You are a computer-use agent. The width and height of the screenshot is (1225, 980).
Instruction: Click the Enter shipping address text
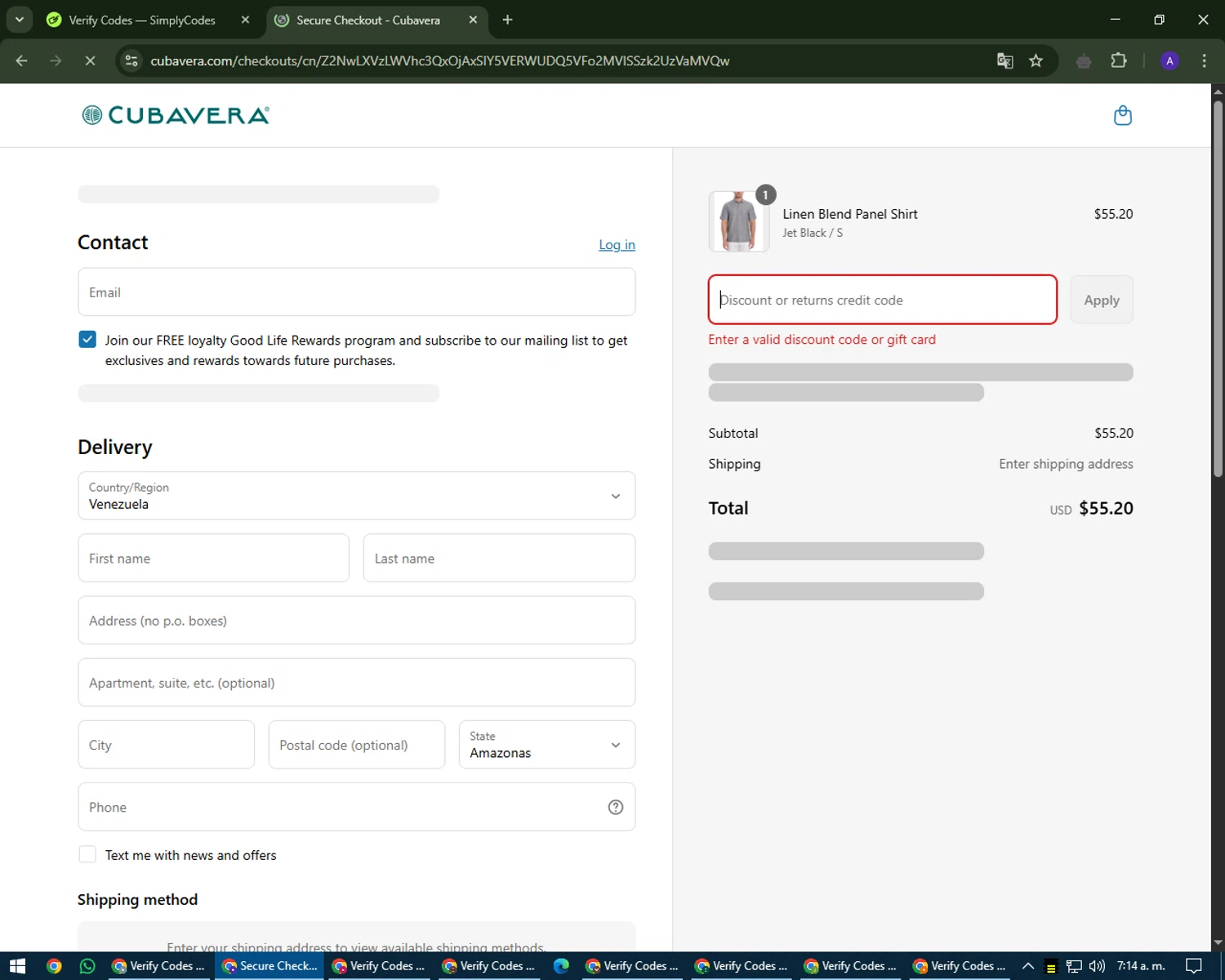click(x=1066, y=464)
